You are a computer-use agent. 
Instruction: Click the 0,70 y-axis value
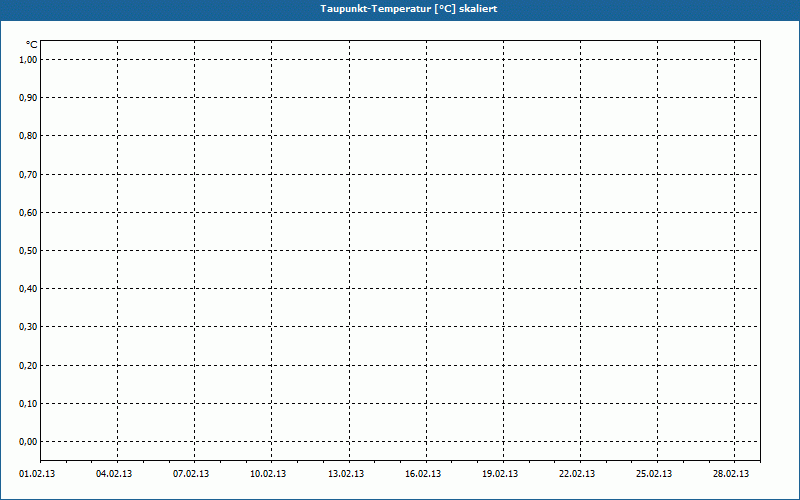coord(28,174)
